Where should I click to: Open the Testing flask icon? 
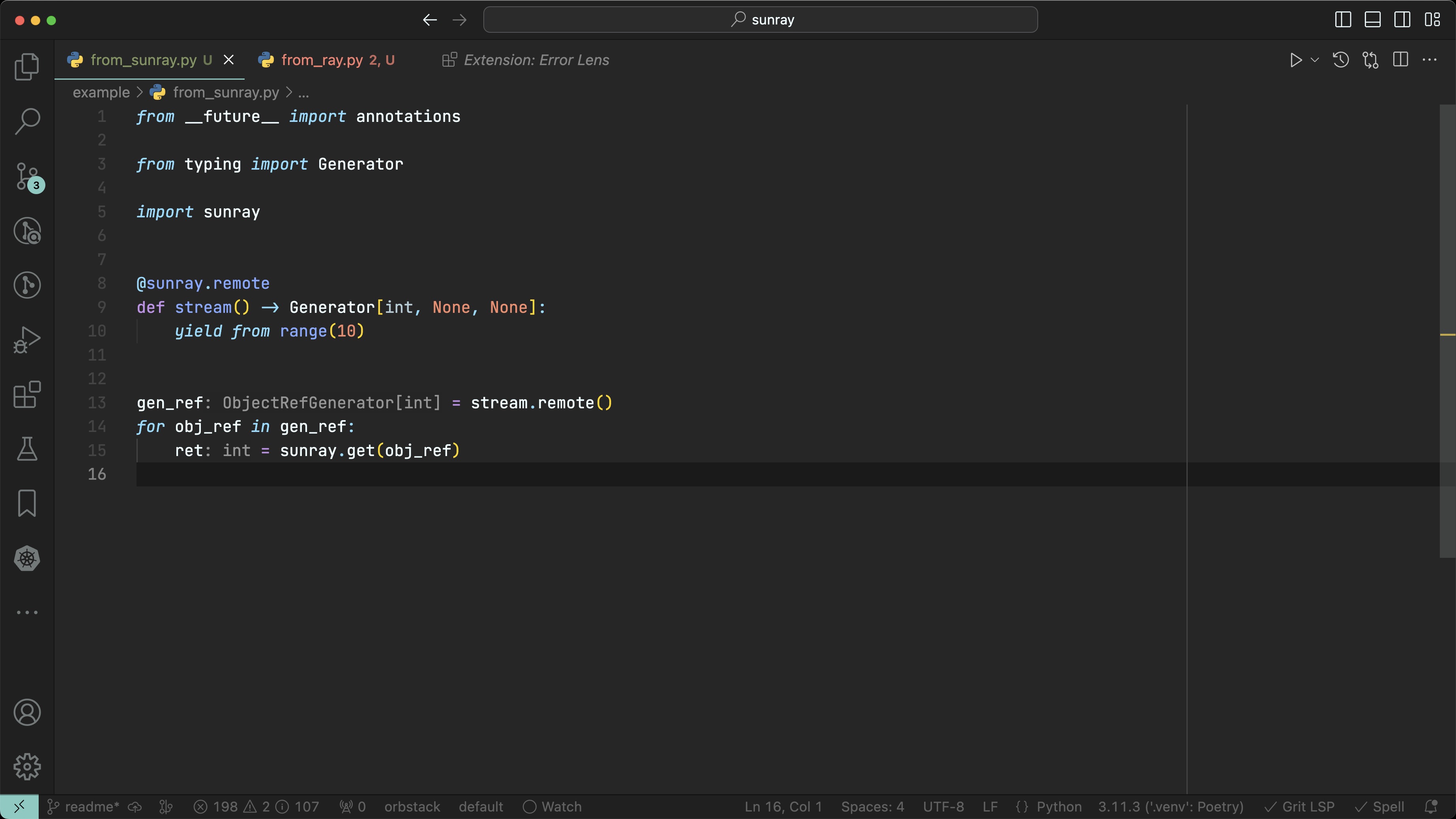pyautogui.click(x=26, y=449)
